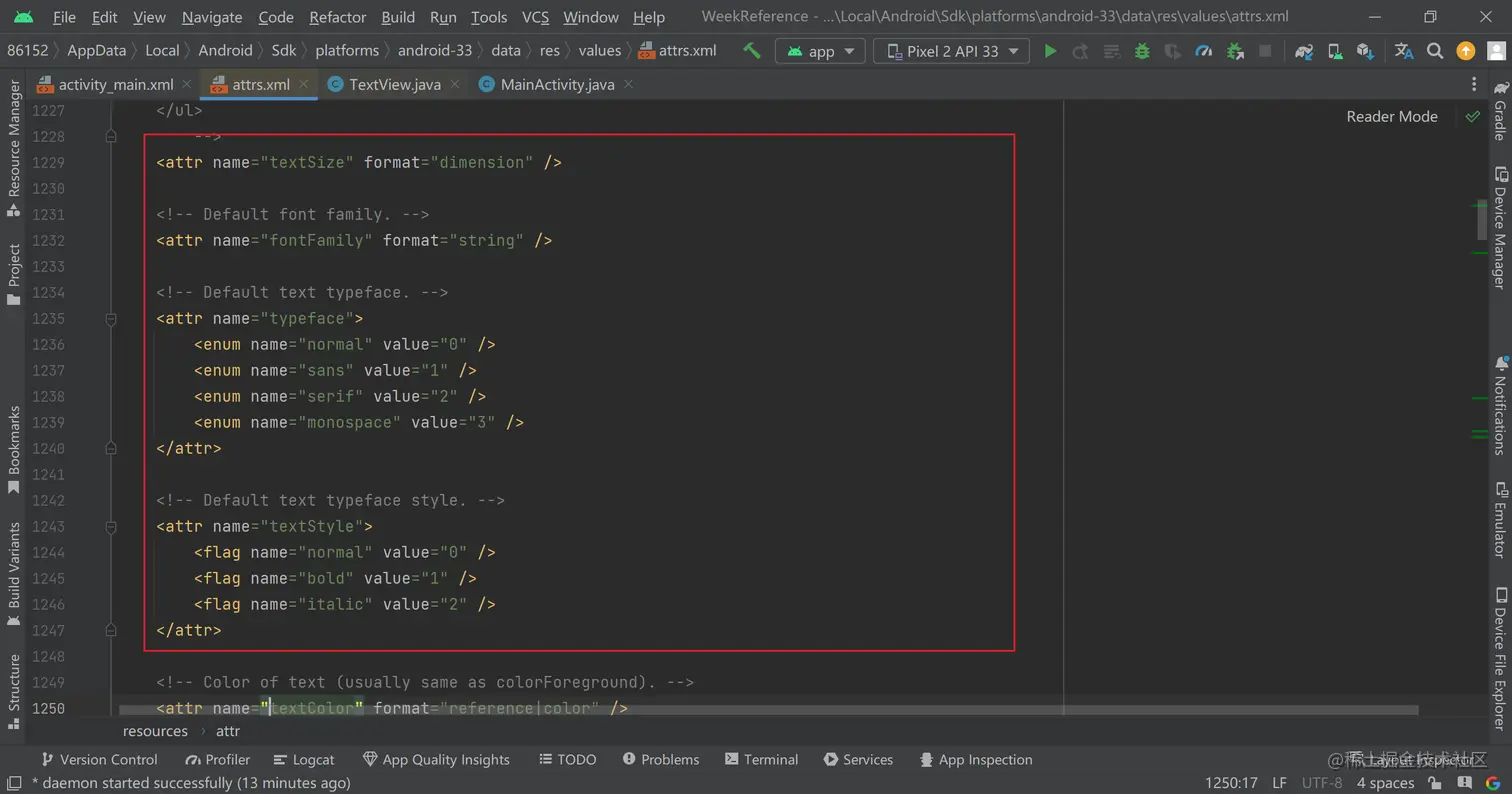This screenshot has width=1512, height=794.
Task: Click the fold marker at line 1228
Action: 111,136
